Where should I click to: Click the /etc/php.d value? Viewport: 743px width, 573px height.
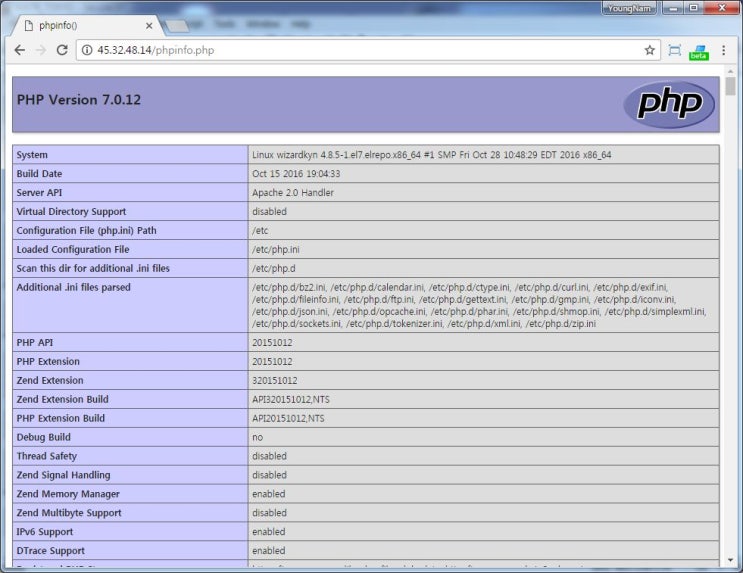coord(273,268)
